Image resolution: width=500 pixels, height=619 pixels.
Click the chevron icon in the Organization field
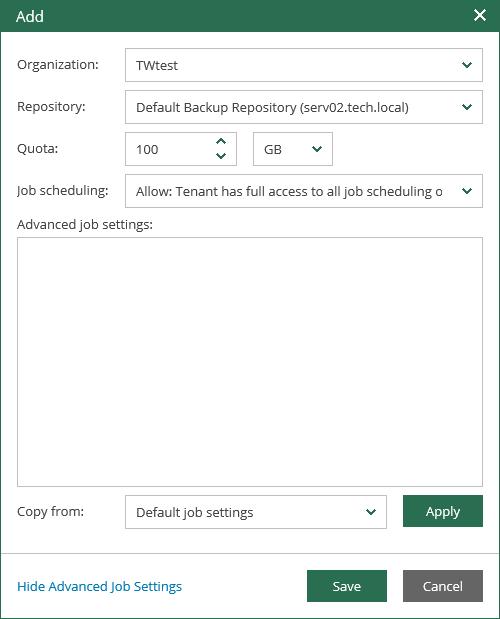click(467, 65)
